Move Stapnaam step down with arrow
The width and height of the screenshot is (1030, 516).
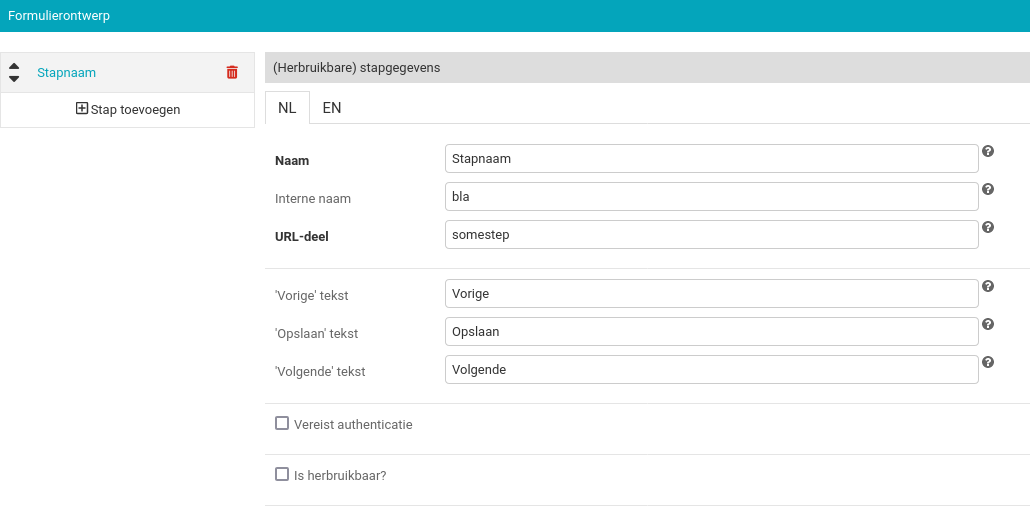(14, 79)
